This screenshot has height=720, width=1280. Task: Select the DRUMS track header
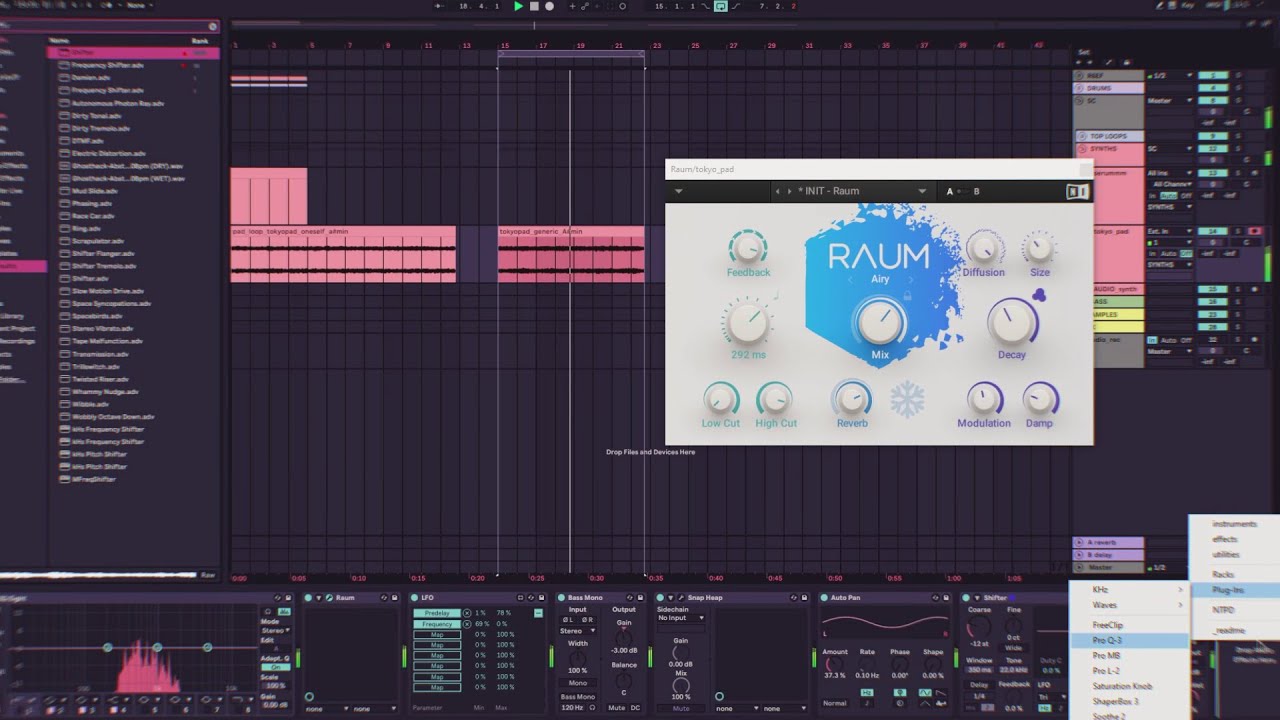pos(1108,88)
